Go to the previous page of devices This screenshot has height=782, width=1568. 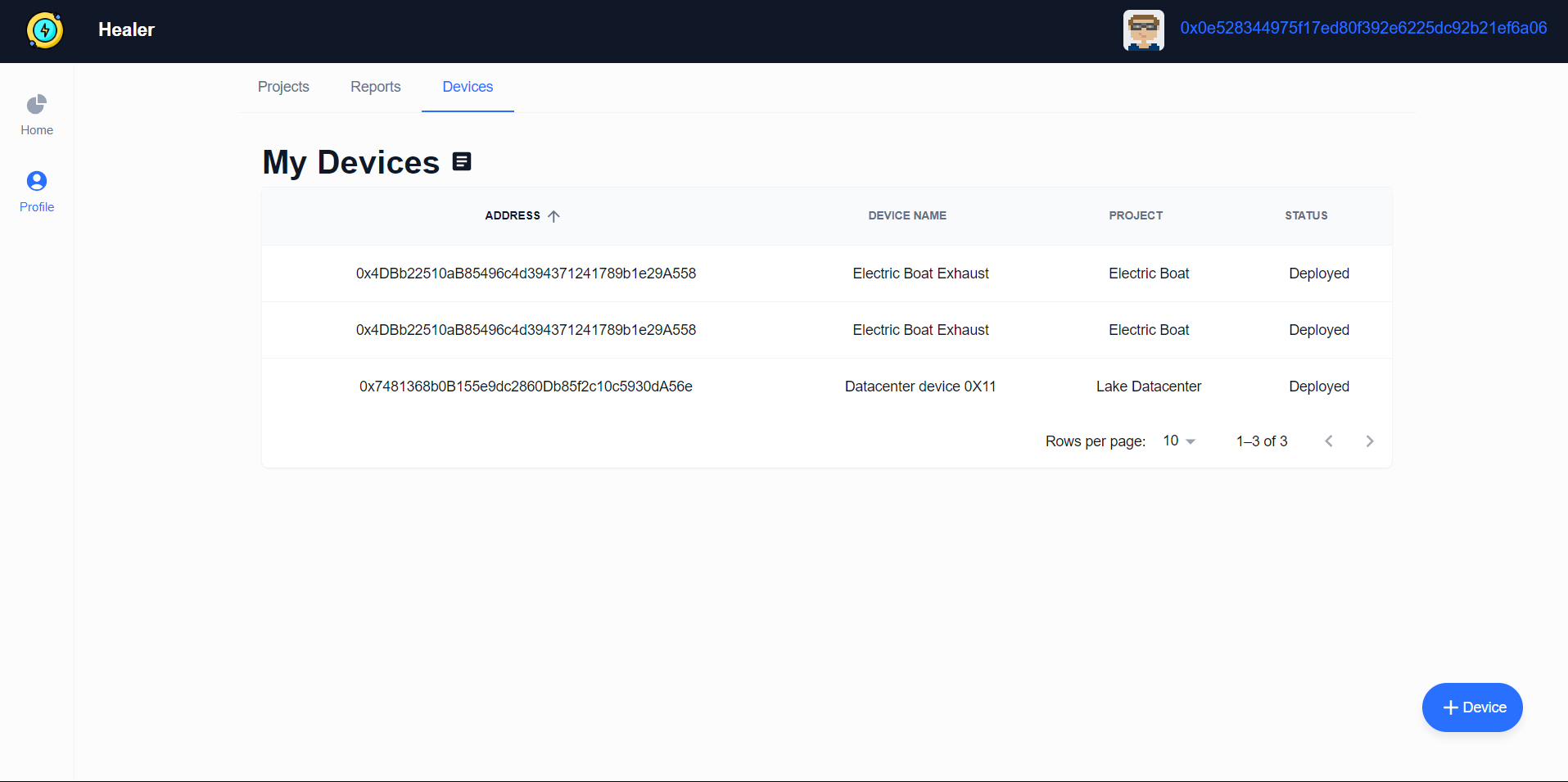click(1329, 441)
